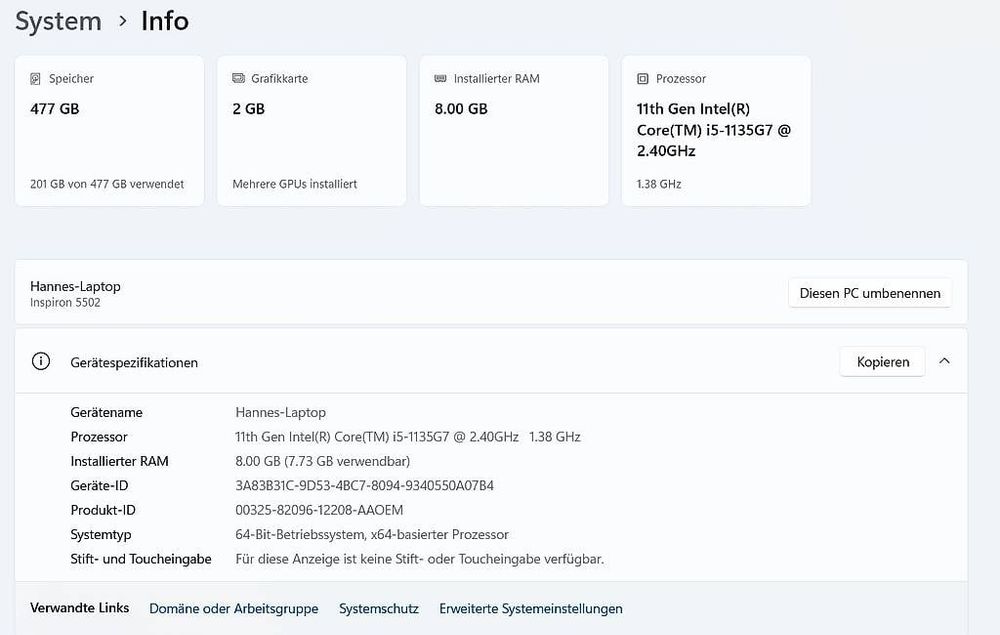
Task: Click '201 GB von 477 GB verwendet' text
Action: [107, 184]
